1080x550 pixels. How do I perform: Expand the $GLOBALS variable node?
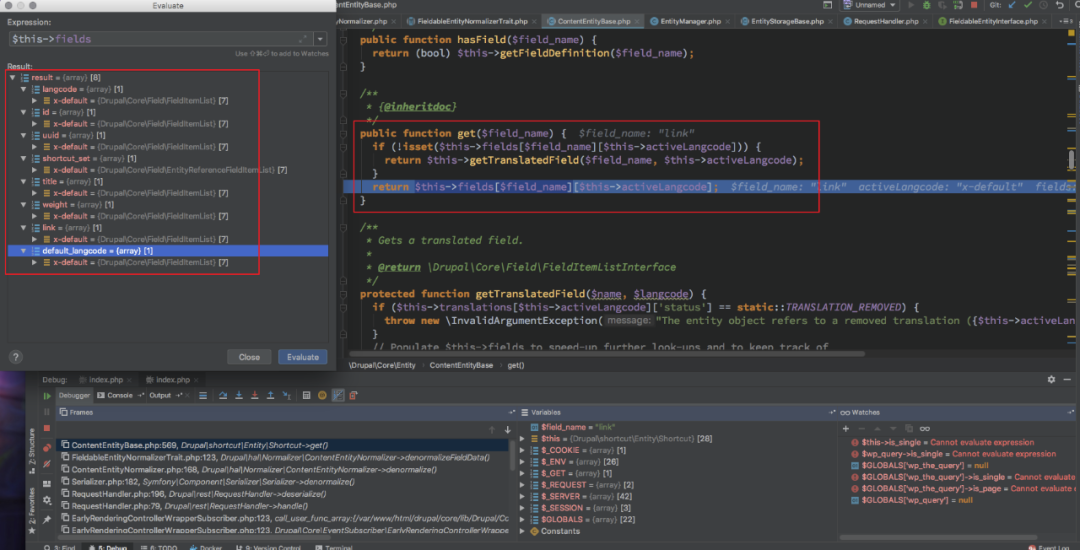tap(522, 520)
